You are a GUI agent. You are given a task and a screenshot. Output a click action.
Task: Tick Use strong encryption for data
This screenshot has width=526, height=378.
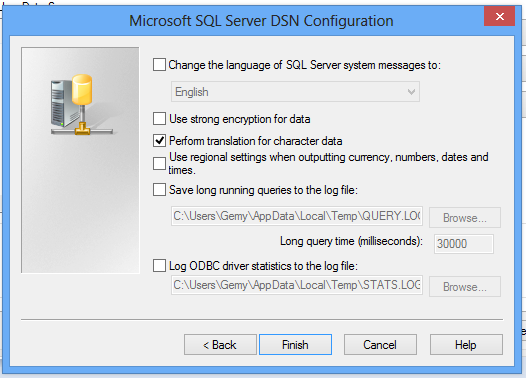click(159, 118)
